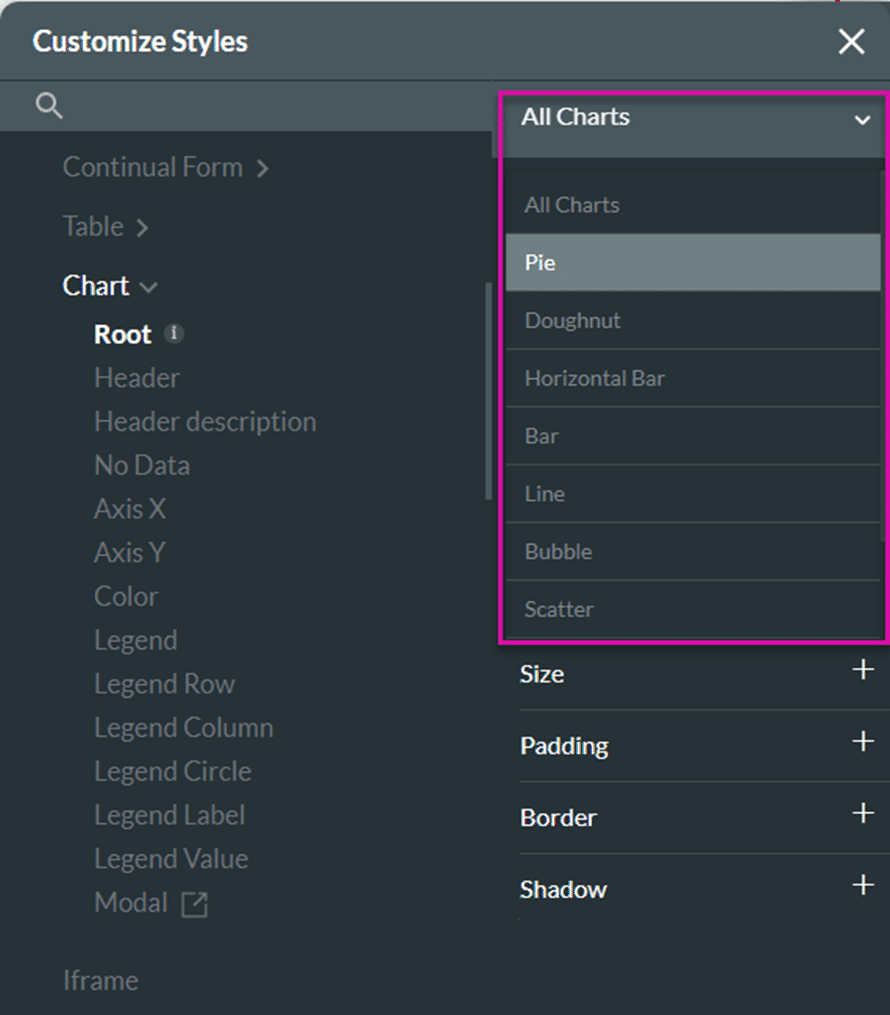Click the info icon beside Root

pyautogui.click(x=174, y=334)
